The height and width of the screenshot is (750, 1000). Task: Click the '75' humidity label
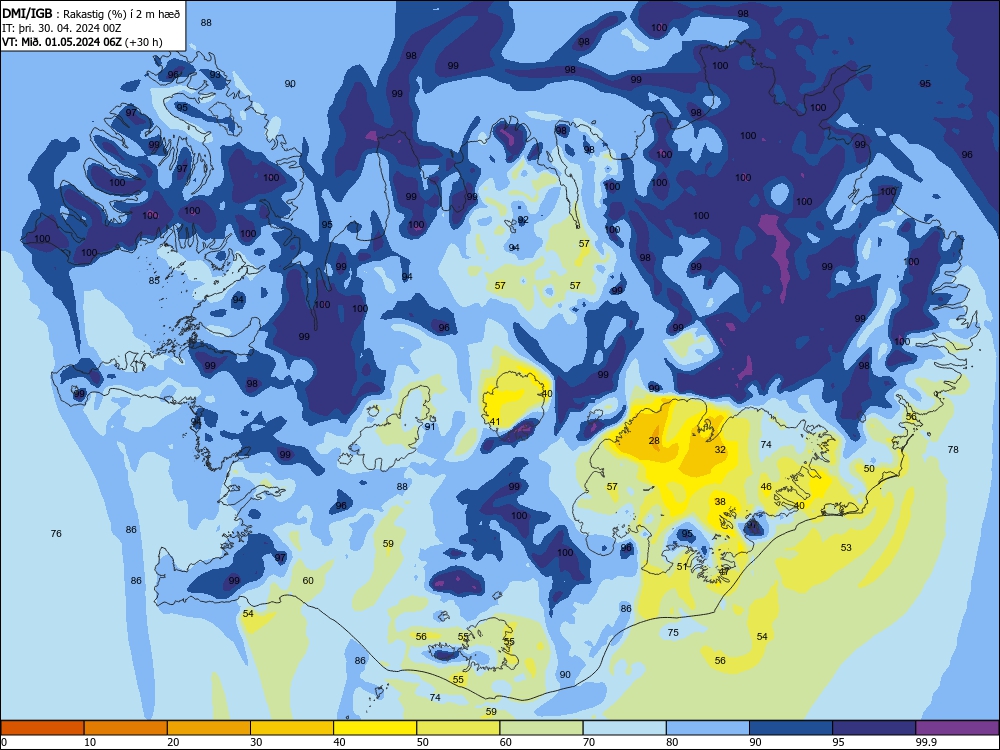pyautogui.click(x=673, y=633)
